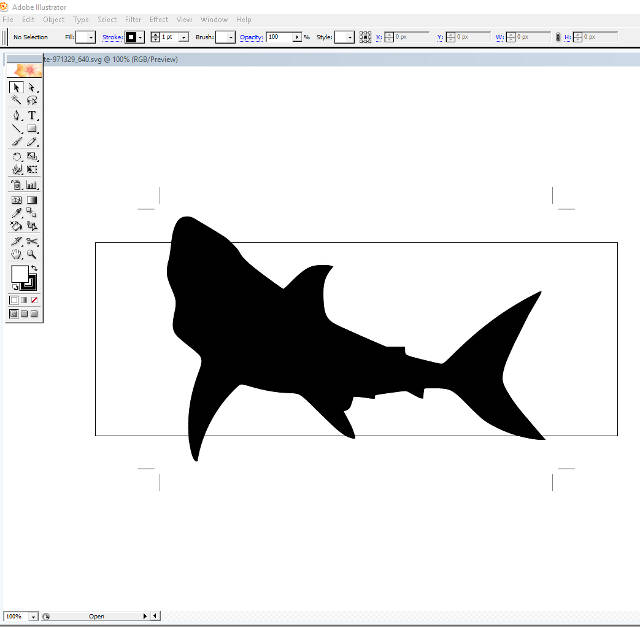Select the Free Transform tool
The image size is (640, 627).
point(32,169)
